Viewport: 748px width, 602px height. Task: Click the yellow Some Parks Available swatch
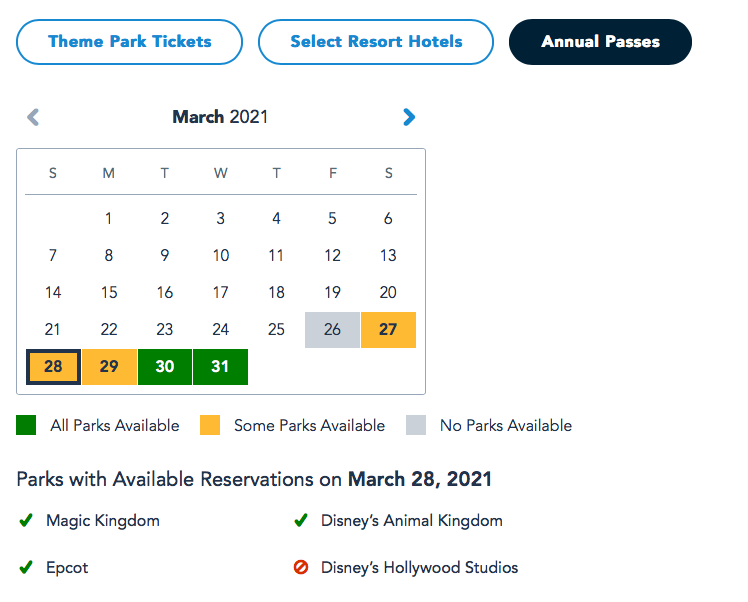tap(210, 425)
